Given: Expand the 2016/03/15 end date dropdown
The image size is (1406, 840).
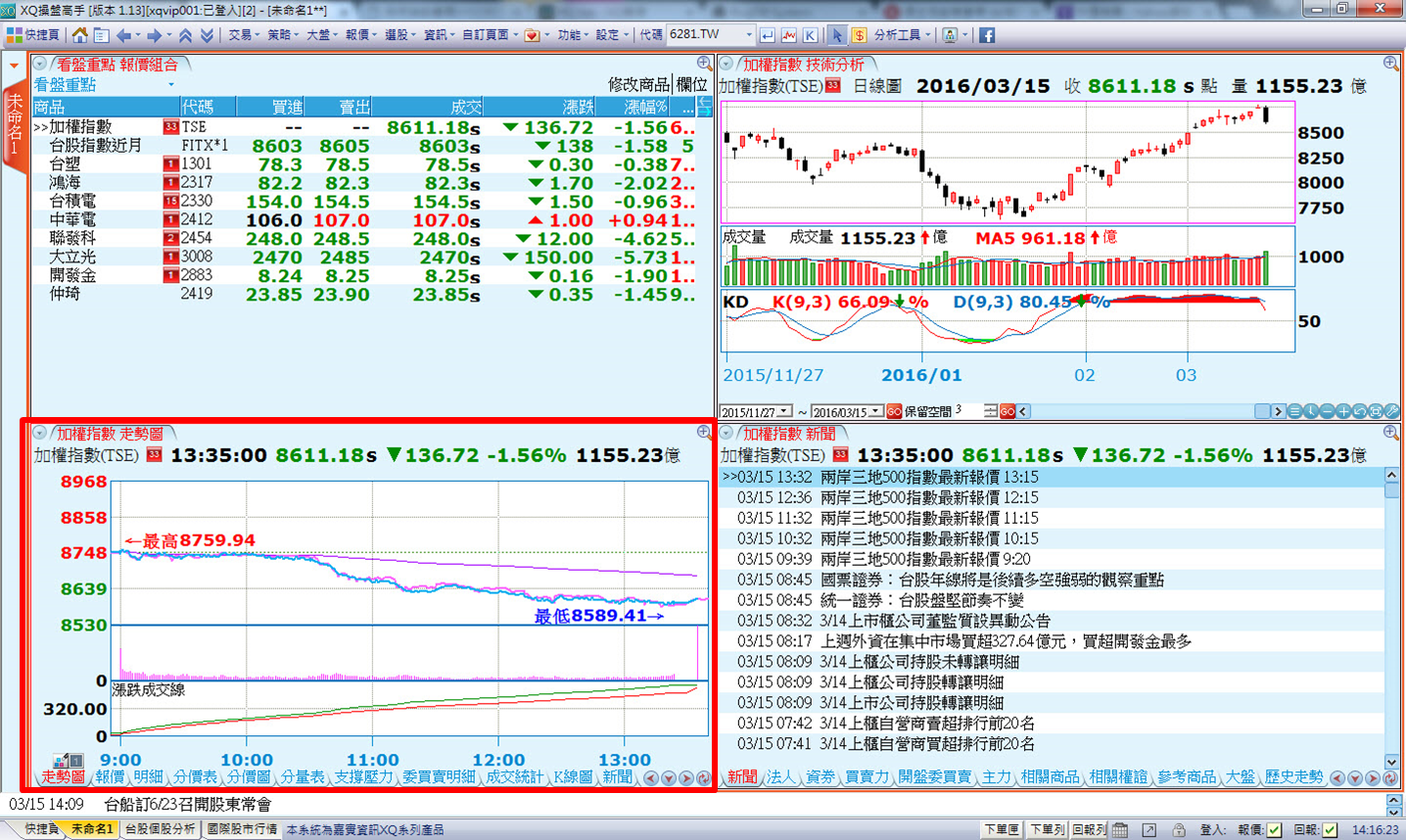Looking at the screenshot, I should [877, 412].
